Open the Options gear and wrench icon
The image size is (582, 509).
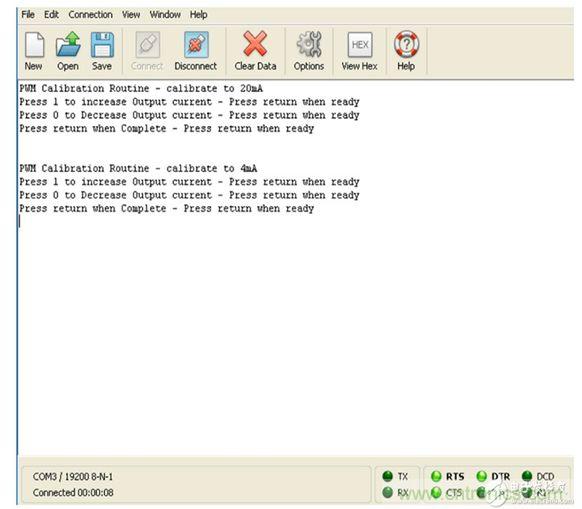(x=309, y=45)
